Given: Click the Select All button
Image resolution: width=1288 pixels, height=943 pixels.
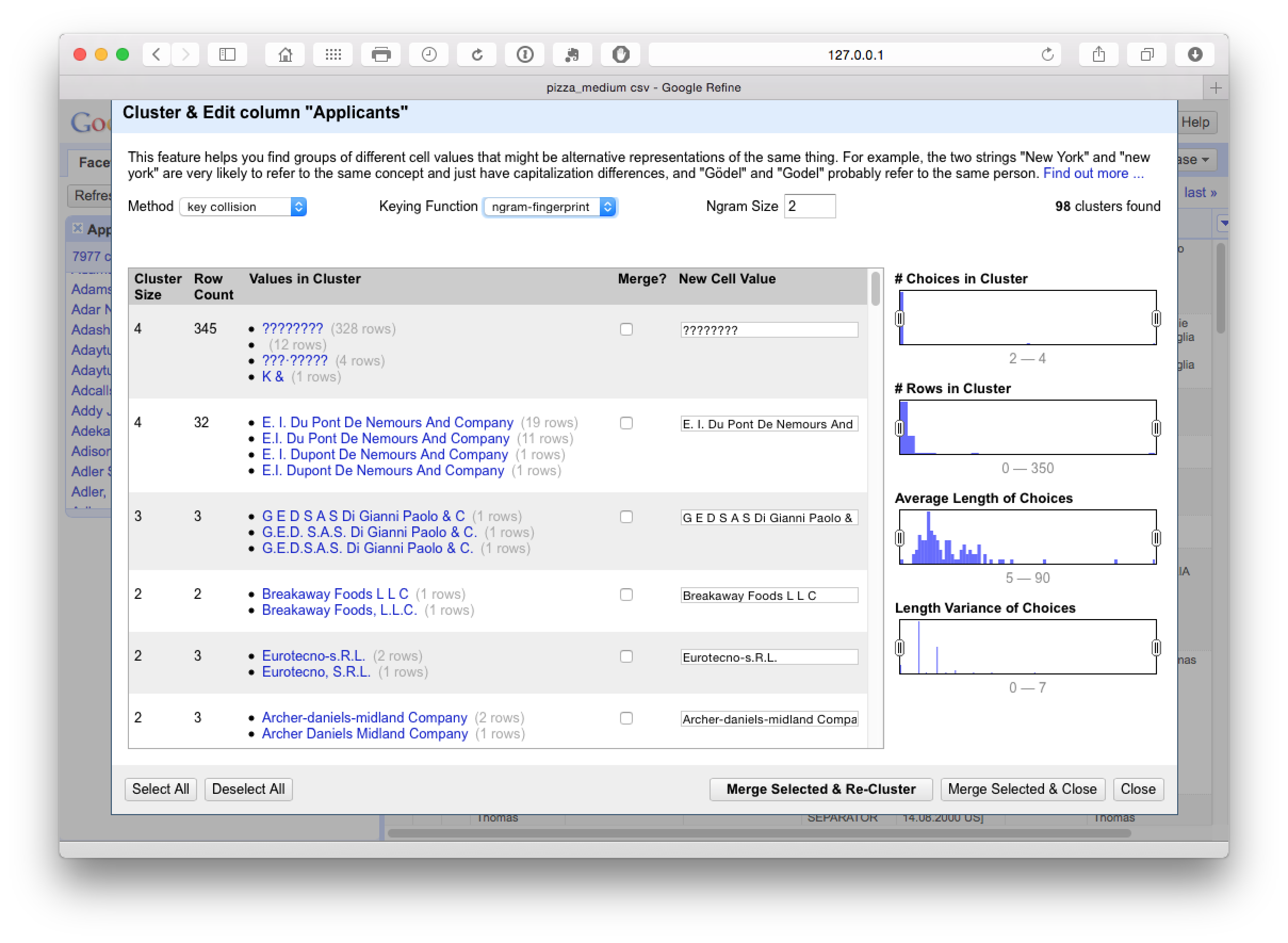Looking at the screenshot, I should 160,789.
